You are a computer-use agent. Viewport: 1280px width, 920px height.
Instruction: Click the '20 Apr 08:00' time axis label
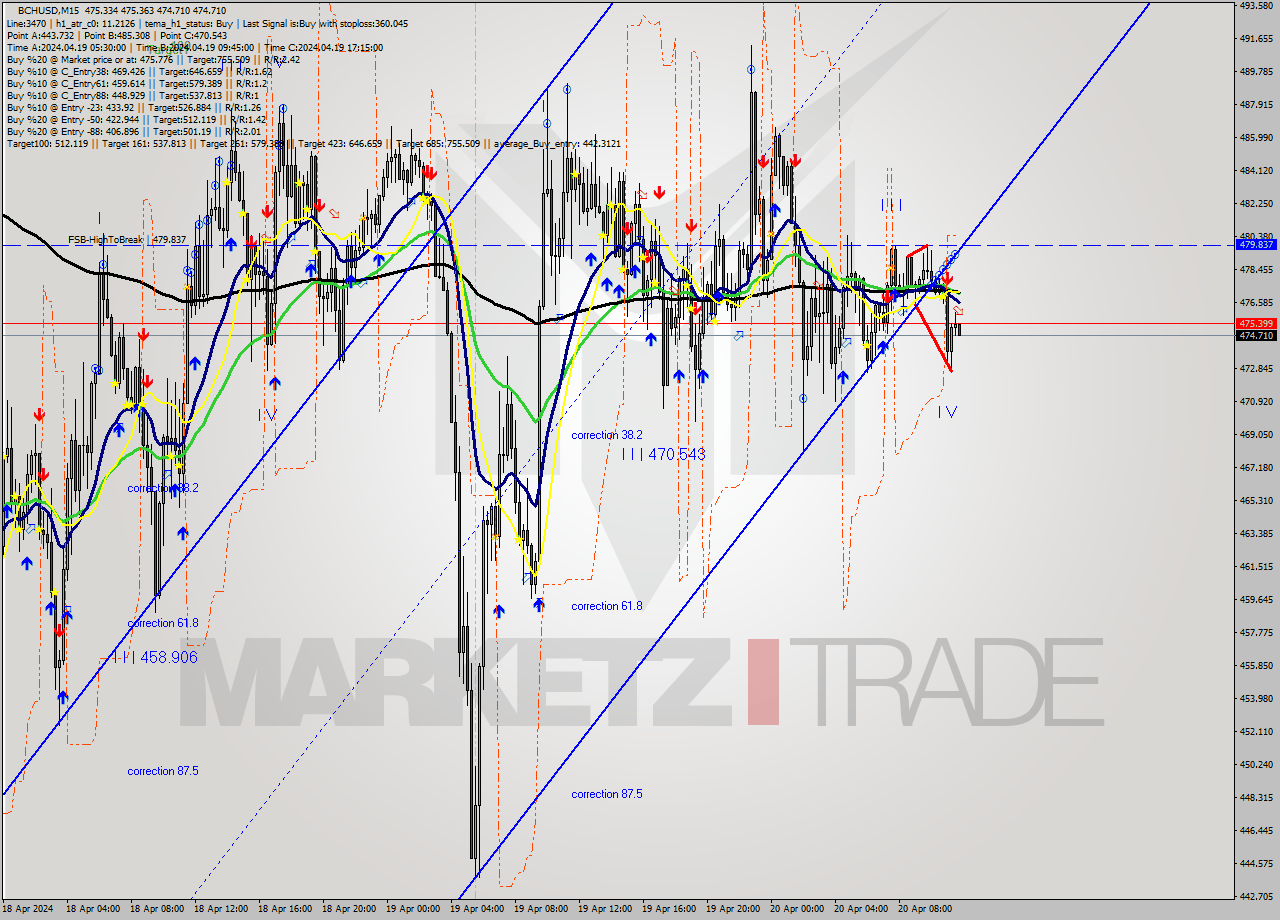(x=924, y=910)
